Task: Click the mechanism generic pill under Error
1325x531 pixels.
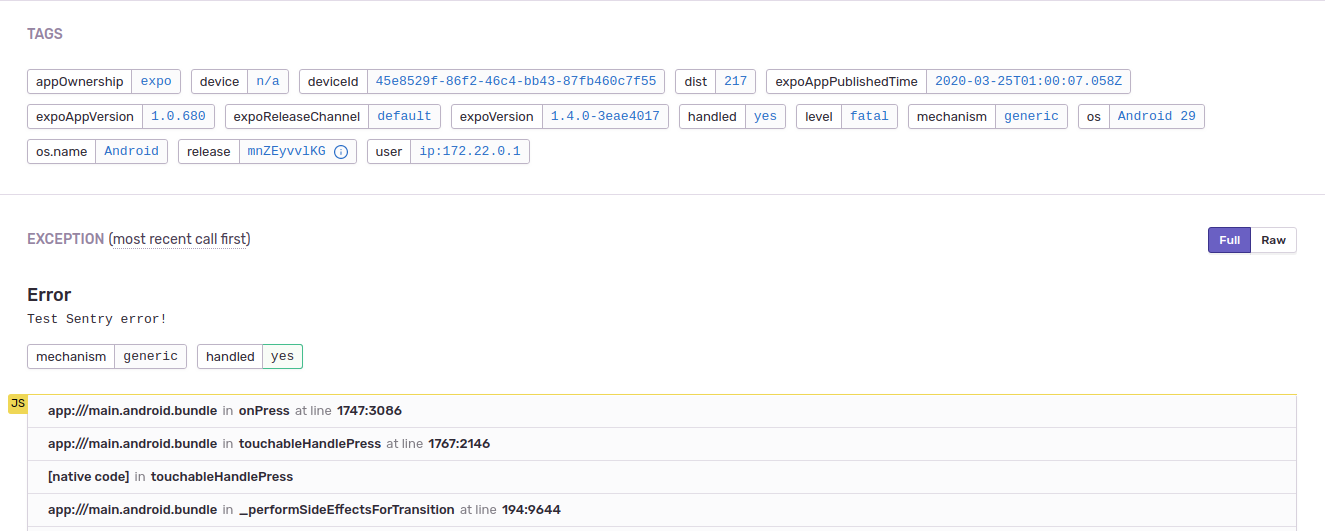Action: click(x=107, y=356)
